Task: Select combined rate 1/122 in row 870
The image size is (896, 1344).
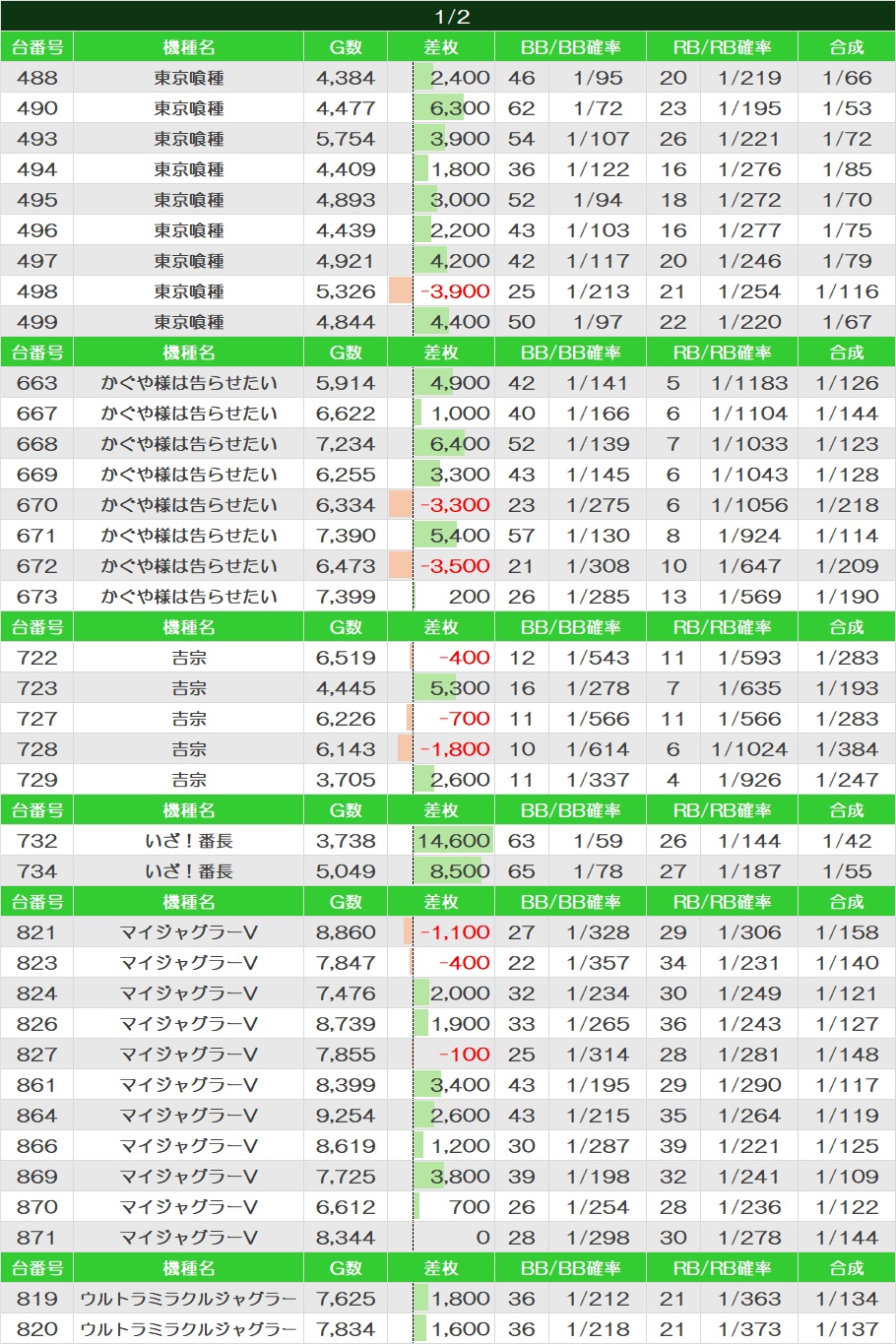Action: pyautogui.click(x=847, y=1207)
